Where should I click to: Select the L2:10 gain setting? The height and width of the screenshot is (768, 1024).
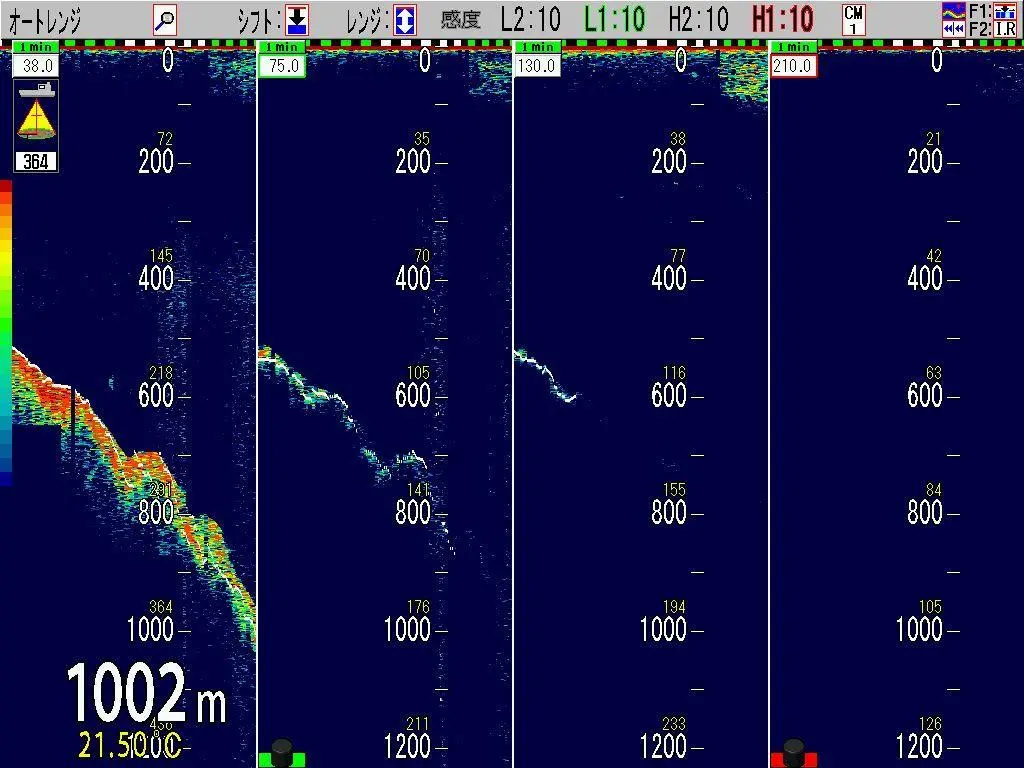click(x=531, y=20)
